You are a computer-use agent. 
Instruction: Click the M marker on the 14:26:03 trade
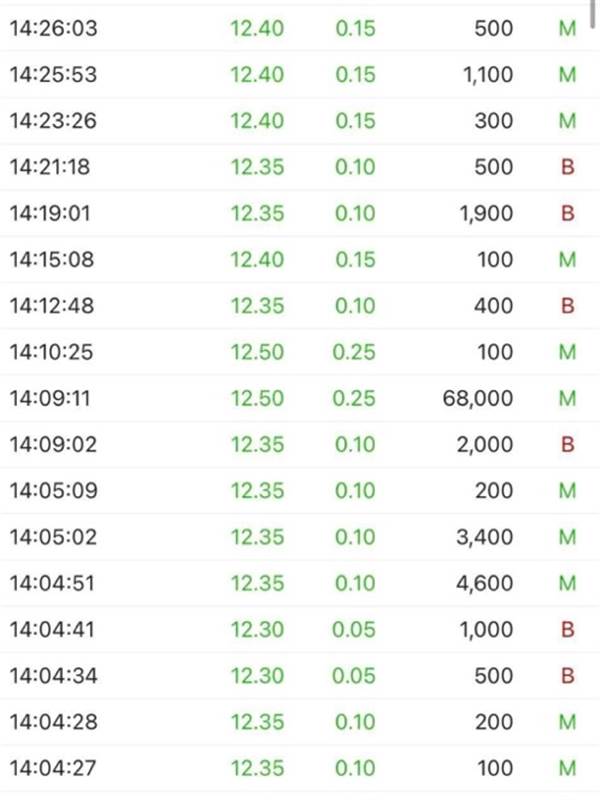(567, 29)
